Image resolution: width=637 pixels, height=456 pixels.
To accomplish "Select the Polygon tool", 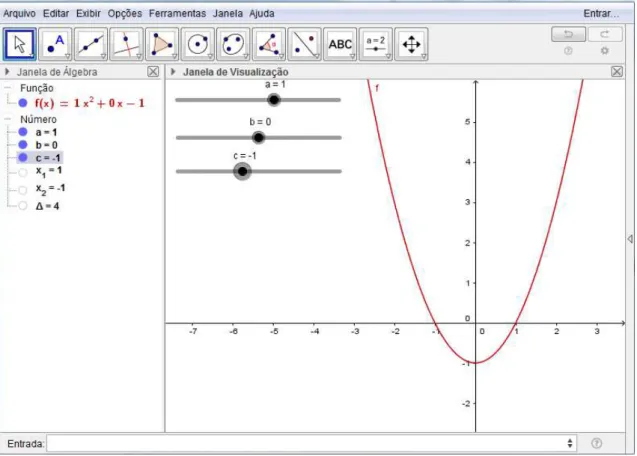I will tap(162, 44).
